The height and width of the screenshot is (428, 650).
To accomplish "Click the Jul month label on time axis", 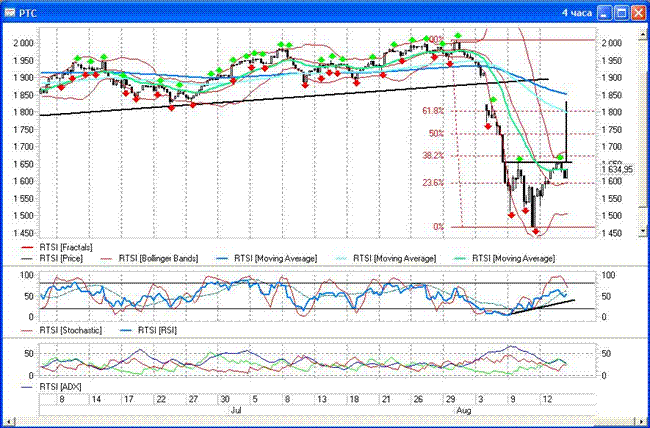I will pos(236,411).
